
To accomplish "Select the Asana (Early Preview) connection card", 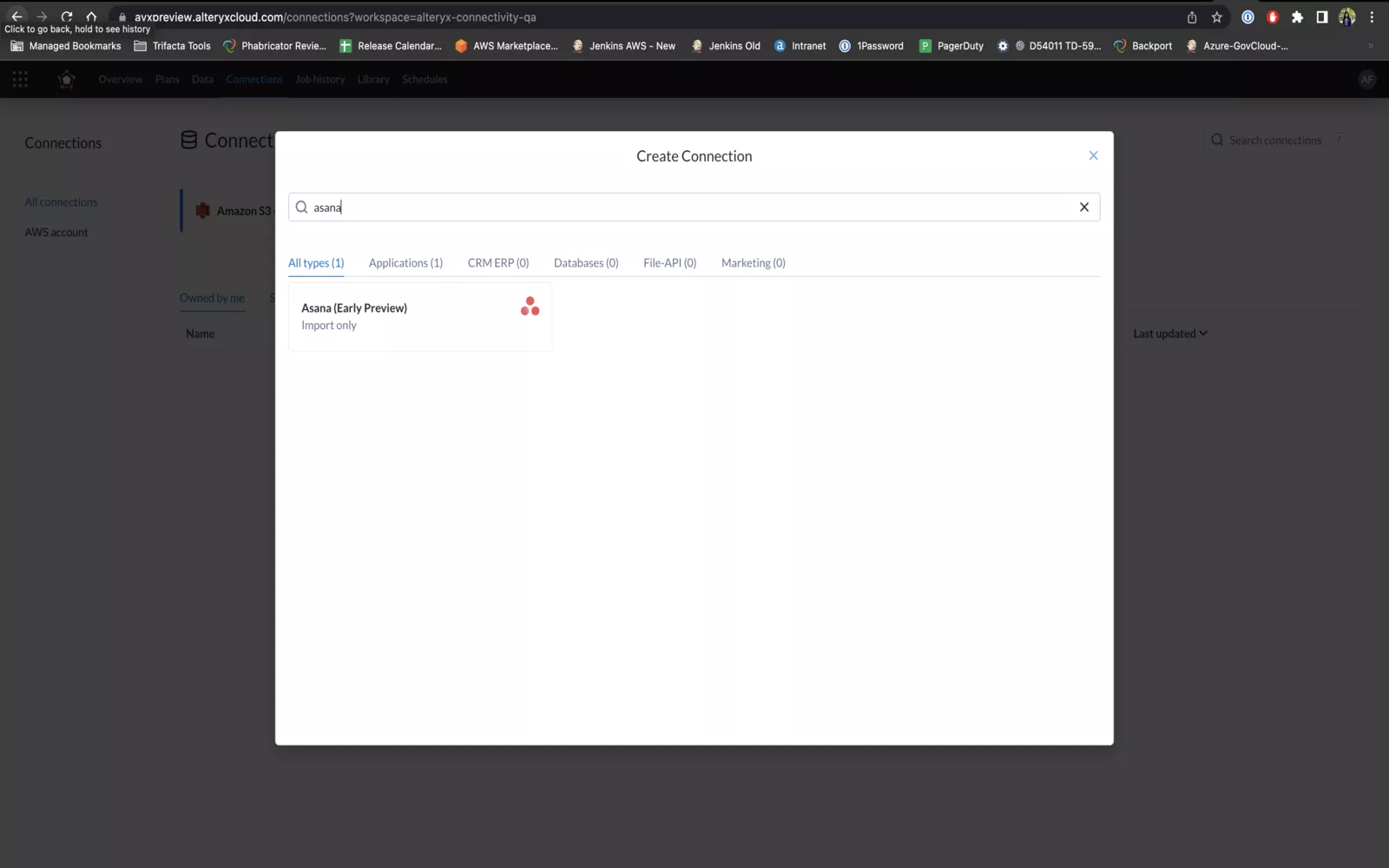I will [x=419, y=317].
